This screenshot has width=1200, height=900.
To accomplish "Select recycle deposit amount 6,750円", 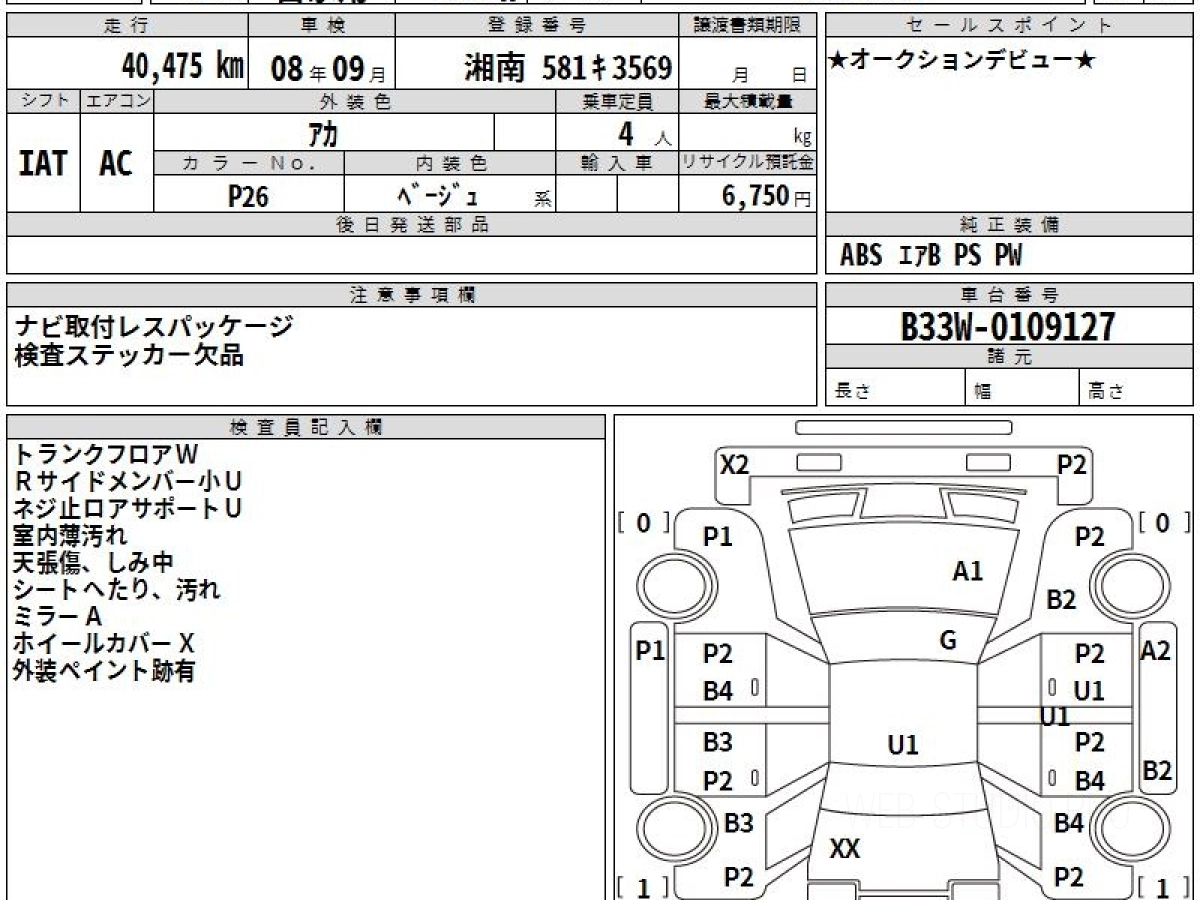I will 766,196.
